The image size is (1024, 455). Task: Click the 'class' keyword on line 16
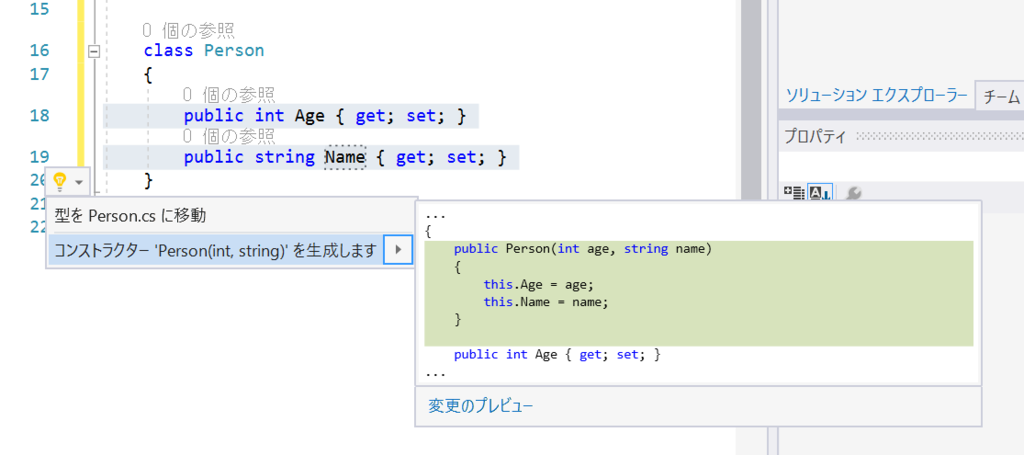[x=168, y=50]
